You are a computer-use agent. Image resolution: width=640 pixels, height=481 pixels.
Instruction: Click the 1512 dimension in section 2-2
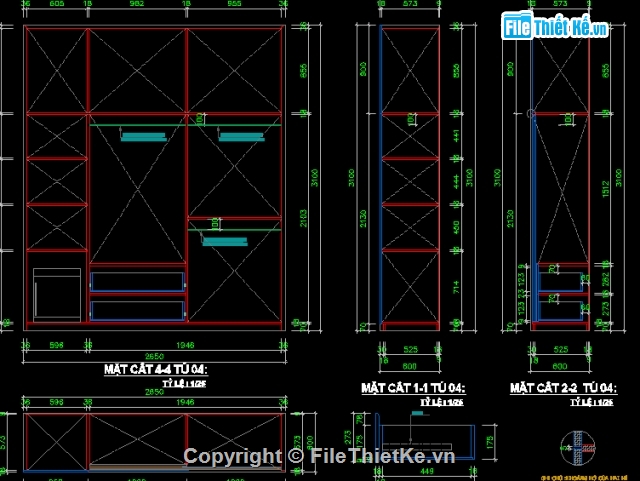click(606, 189)
